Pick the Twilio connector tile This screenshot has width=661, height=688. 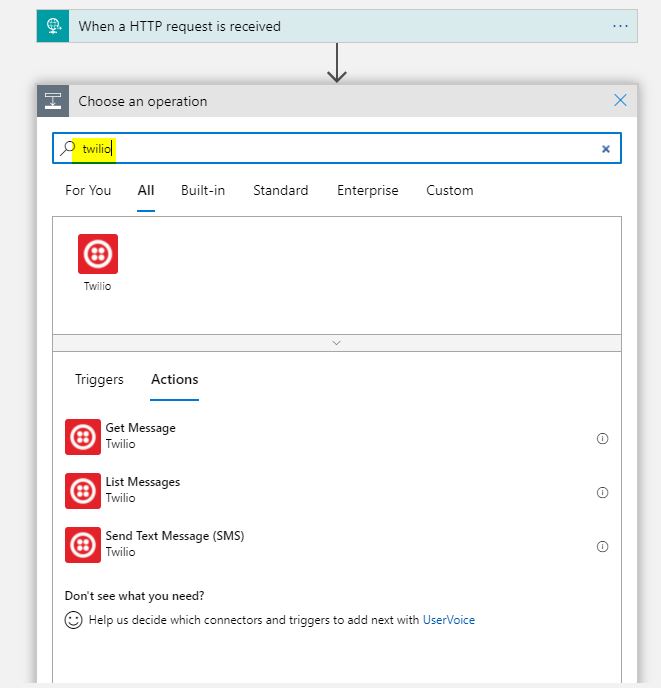pyautogui.click(x=98, y=254)
